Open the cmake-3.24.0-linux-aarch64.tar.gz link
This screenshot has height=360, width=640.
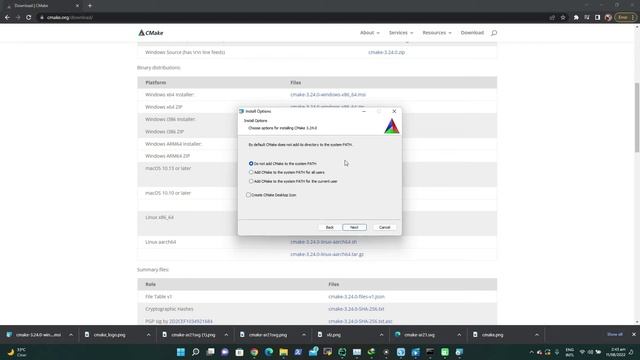tap(327, 254)
